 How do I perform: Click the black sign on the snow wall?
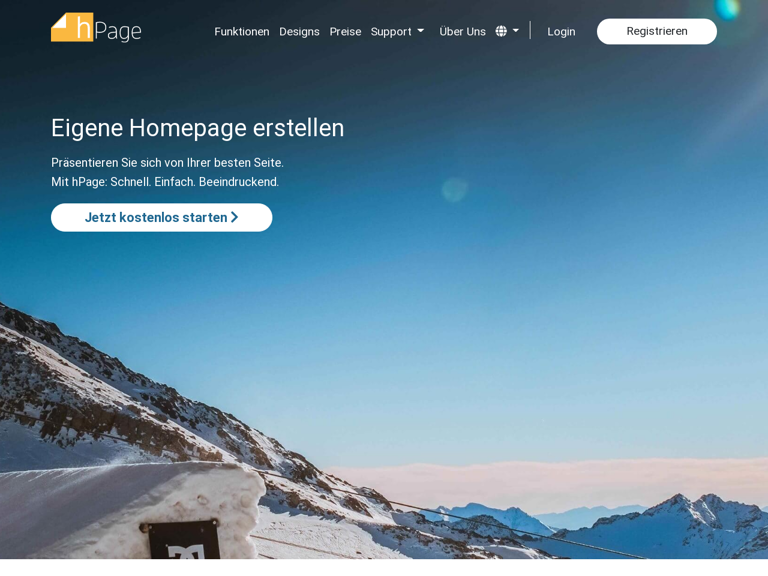[183, 539]
